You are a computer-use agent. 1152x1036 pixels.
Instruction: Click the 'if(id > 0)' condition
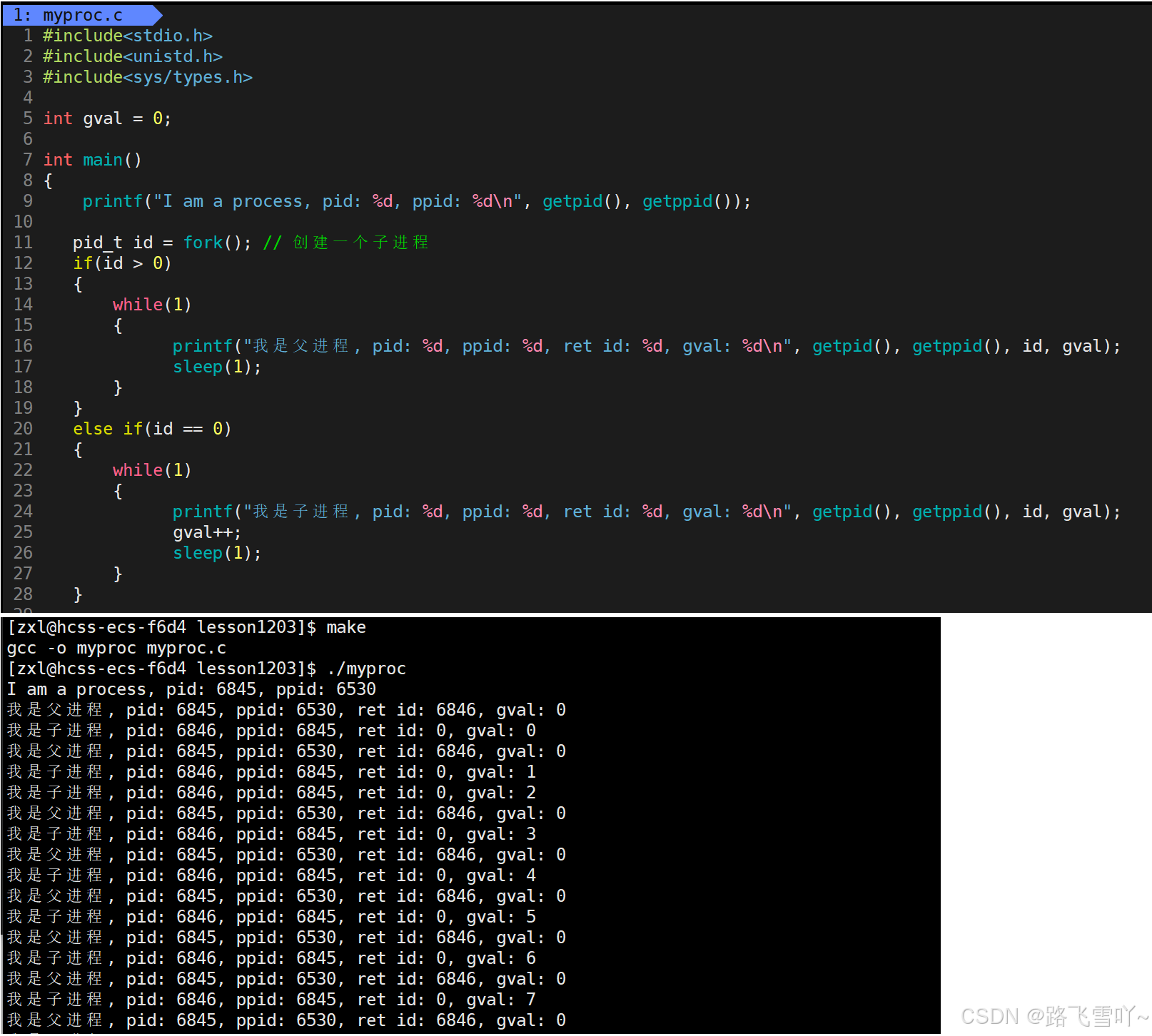click(x=122, y=263)
